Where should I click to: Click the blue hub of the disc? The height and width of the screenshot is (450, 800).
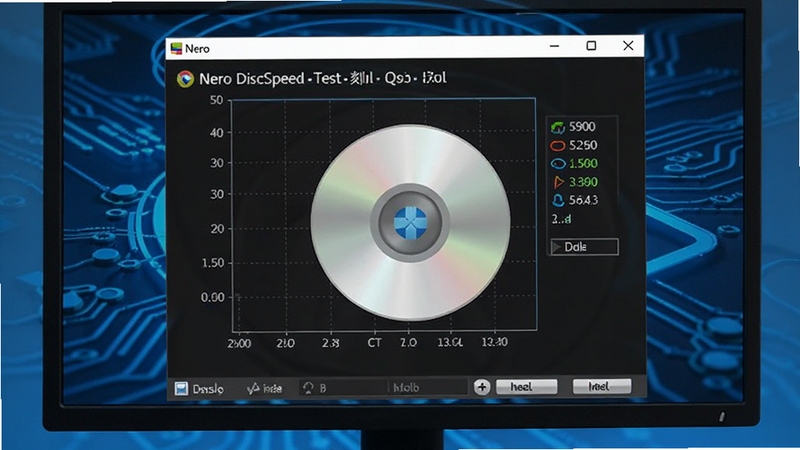pos(410,223)
